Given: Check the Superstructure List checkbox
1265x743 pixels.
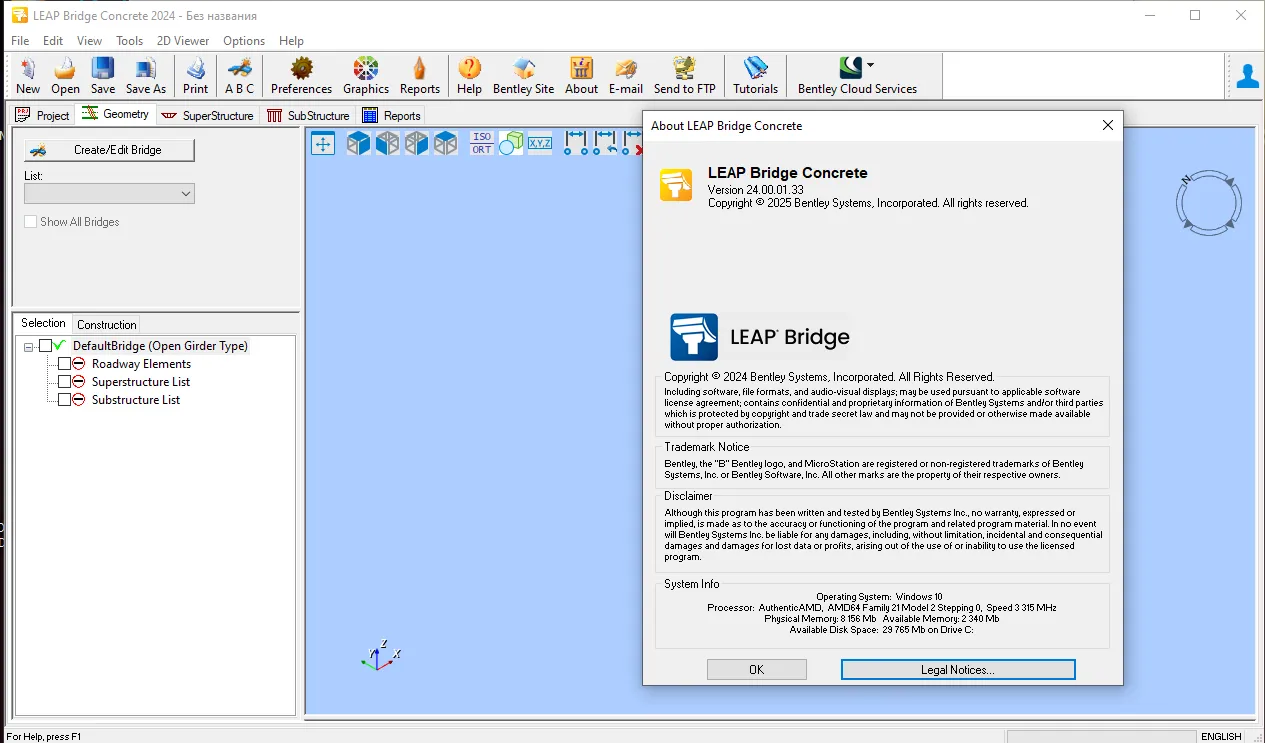Looking at the screenshot, I should (x=64, y=382).
